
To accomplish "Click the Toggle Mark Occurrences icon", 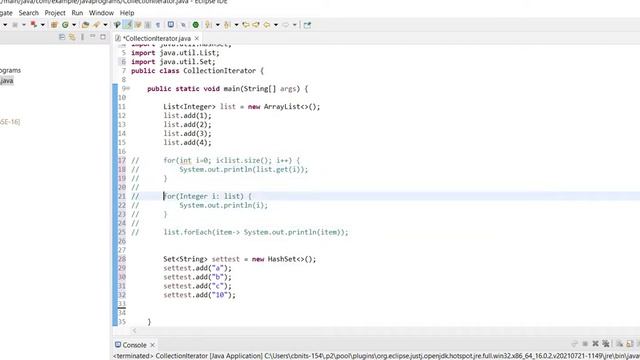I will point(117,25).
